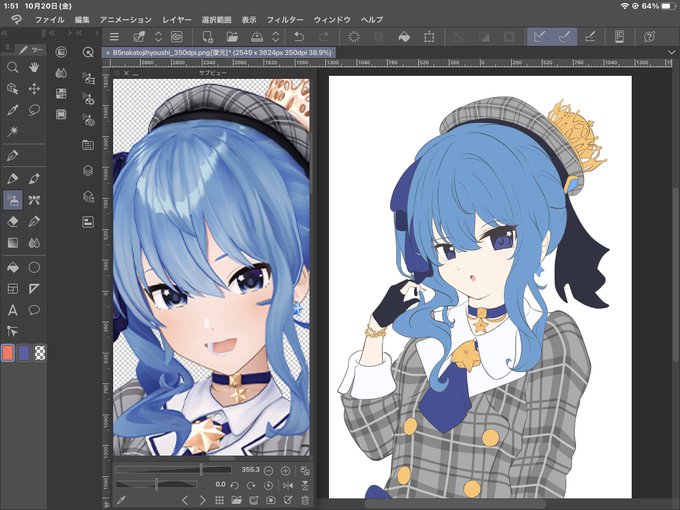The width and height of the screenshot is (680, 510).
Task: Open the smartphone companion mode icon
Action: 620,37
